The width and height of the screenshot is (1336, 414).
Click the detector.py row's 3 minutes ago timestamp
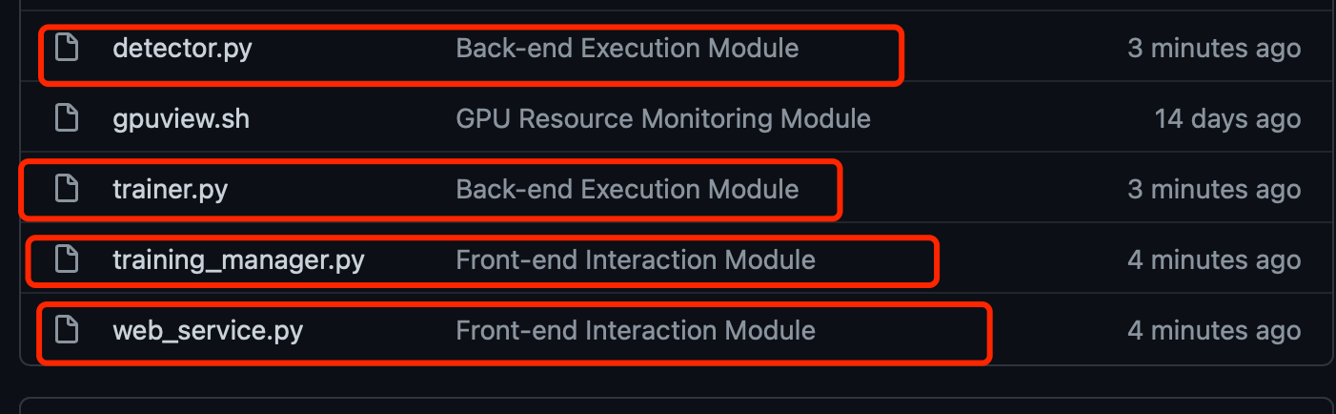coord(1214,47)
